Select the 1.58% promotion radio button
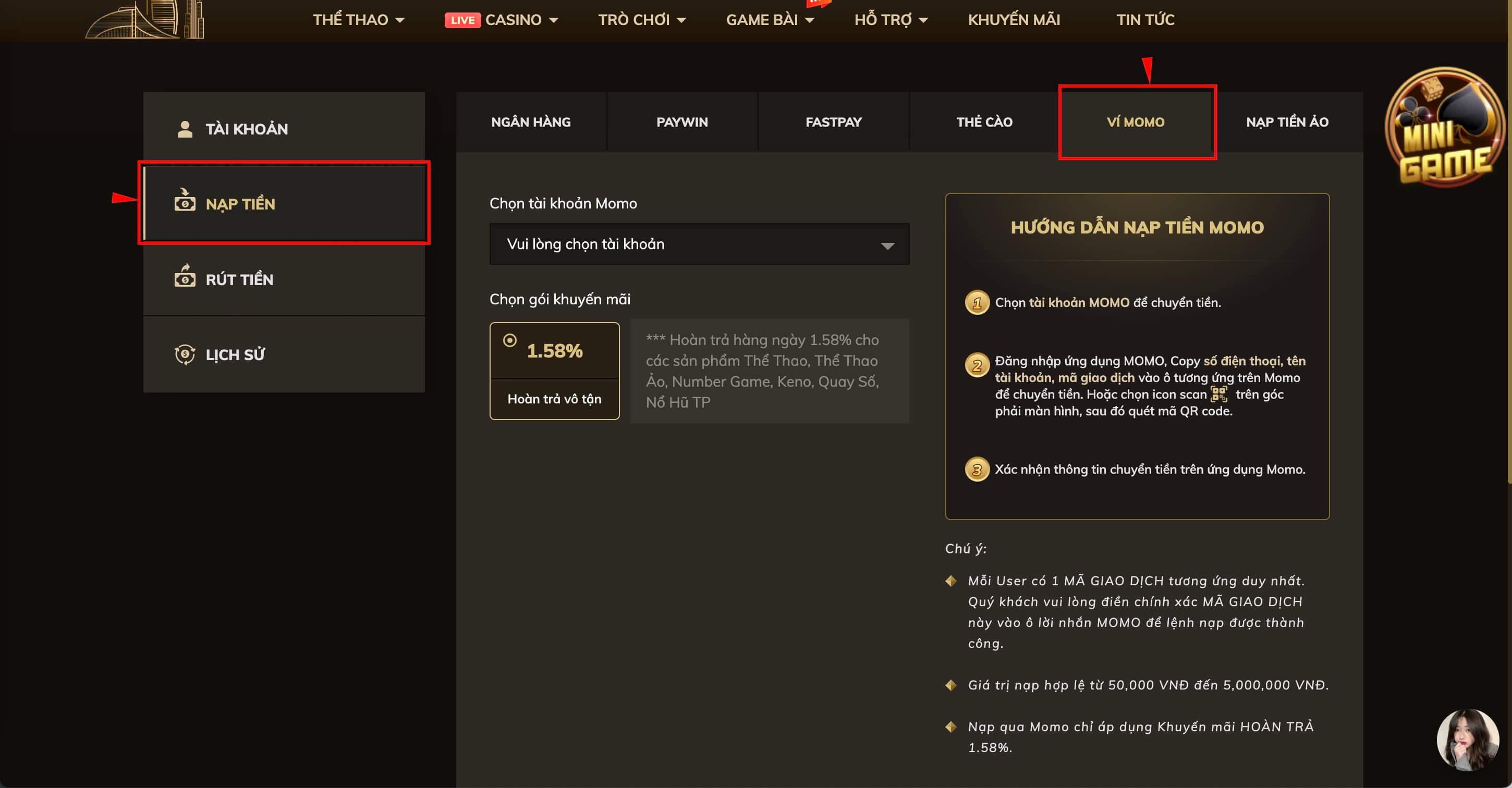This screenshot has width=1512, height=788. pos(509,340)
